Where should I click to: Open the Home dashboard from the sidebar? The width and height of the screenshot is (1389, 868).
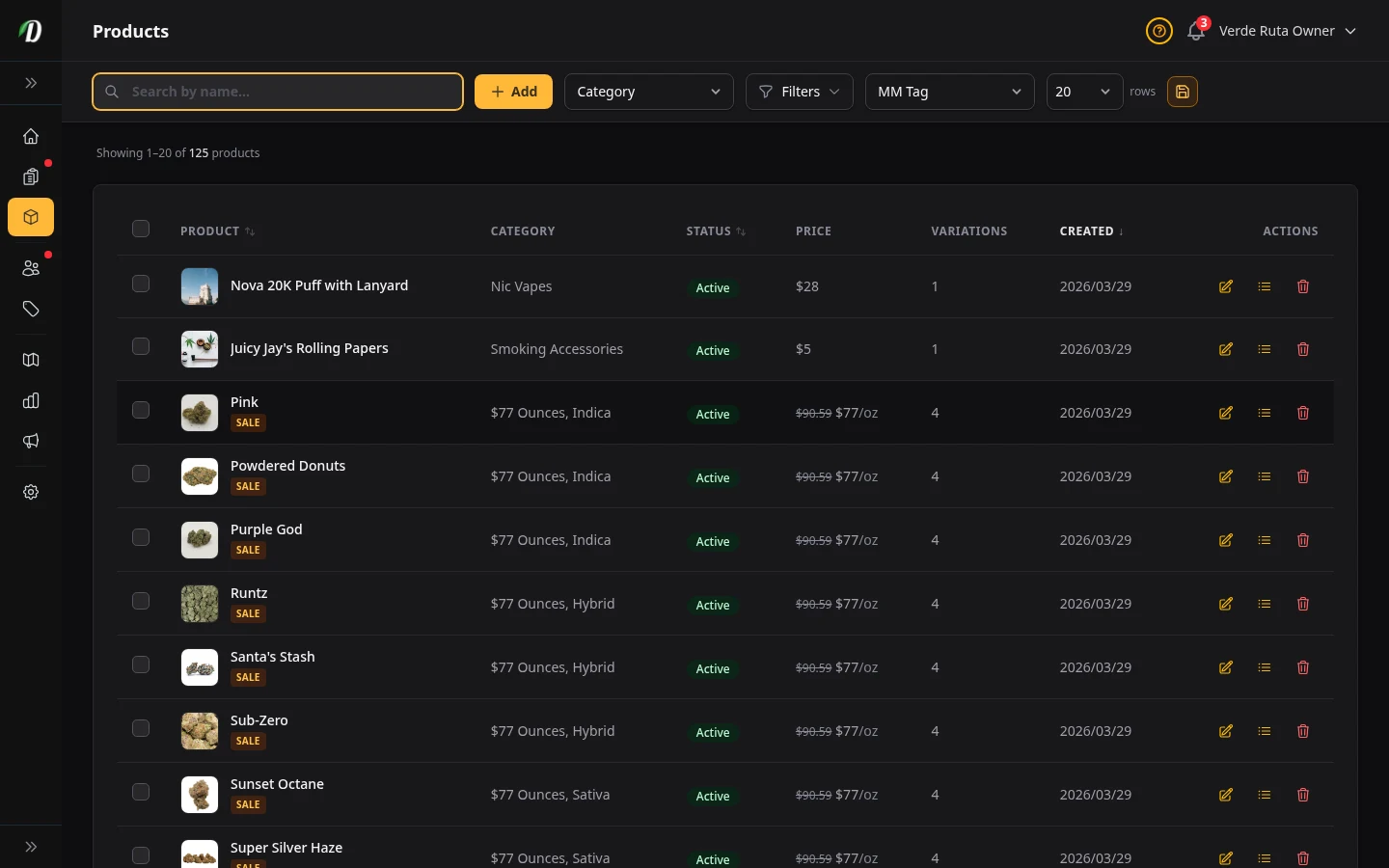click(x=30, y=136)
